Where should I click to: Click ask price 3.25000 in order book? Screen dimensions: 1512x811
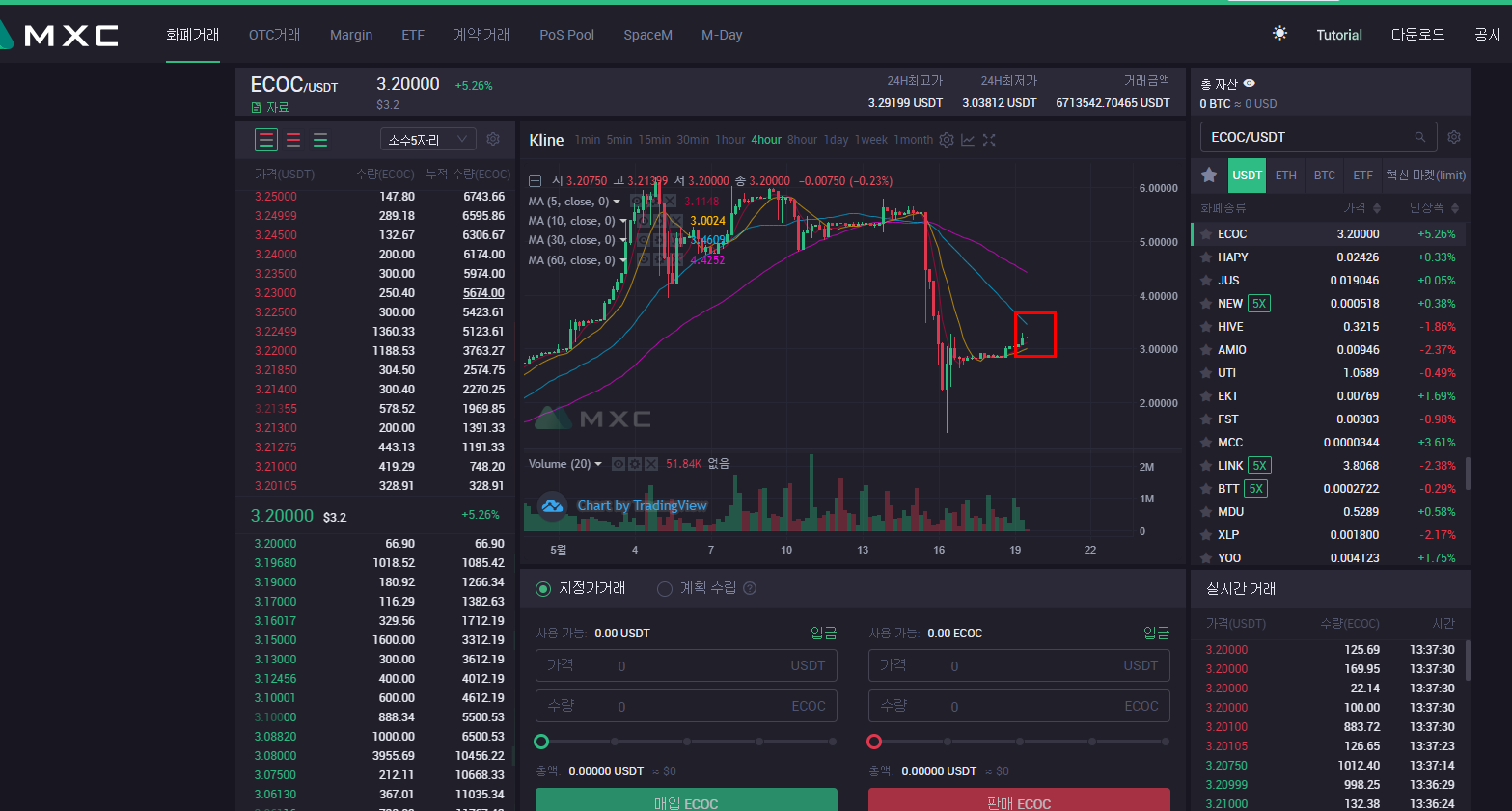click(276, 197)
